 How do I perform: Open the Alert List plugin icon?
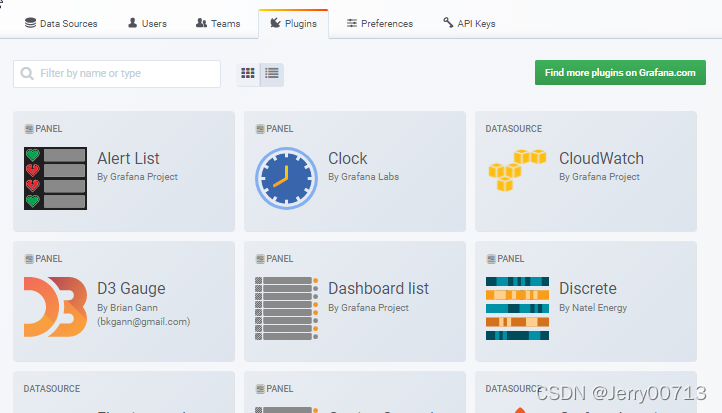[55, 178]
